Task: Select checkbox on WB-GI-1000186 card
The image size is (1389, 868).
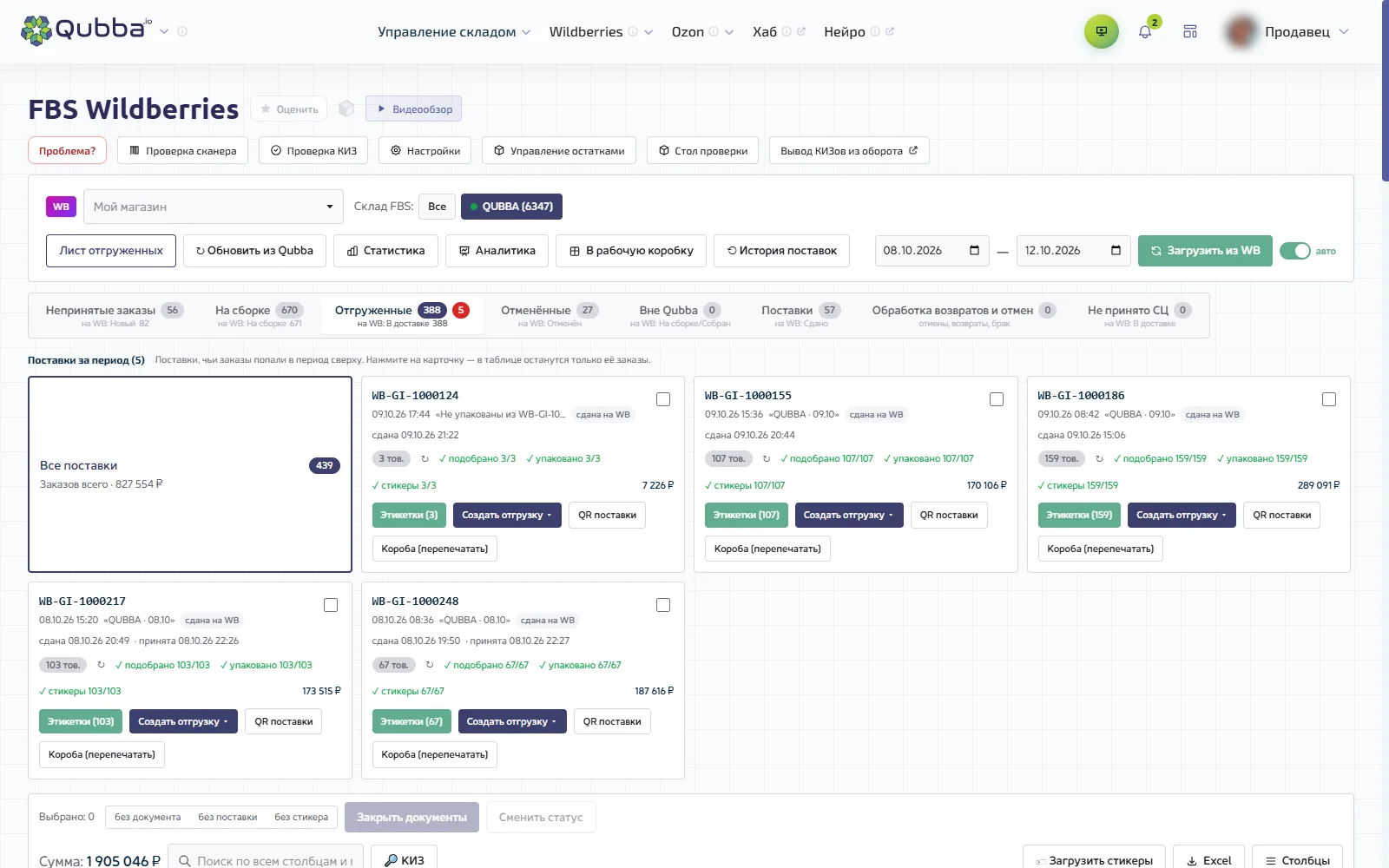Action: [1329, 399]
